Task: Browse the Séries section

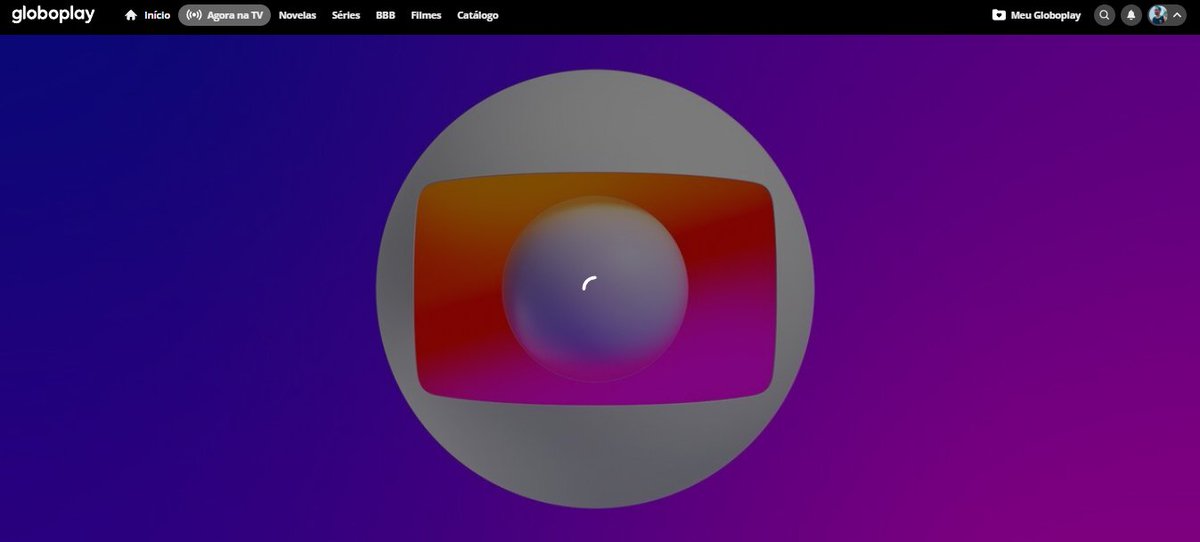Action: pyautogui.click(x=346, y=15)
